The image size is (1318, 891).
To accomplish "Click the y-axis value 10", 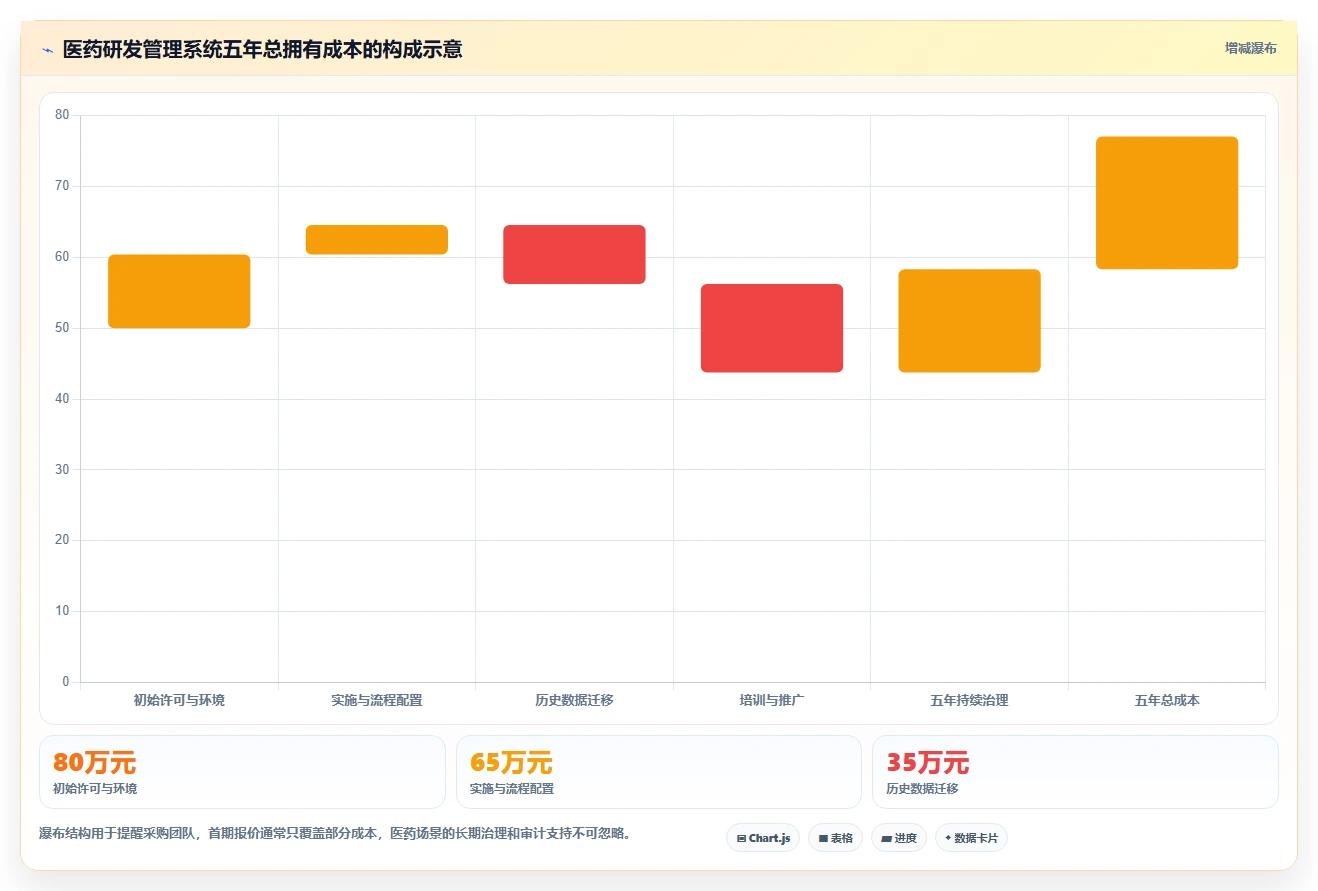I will (62, 611).
